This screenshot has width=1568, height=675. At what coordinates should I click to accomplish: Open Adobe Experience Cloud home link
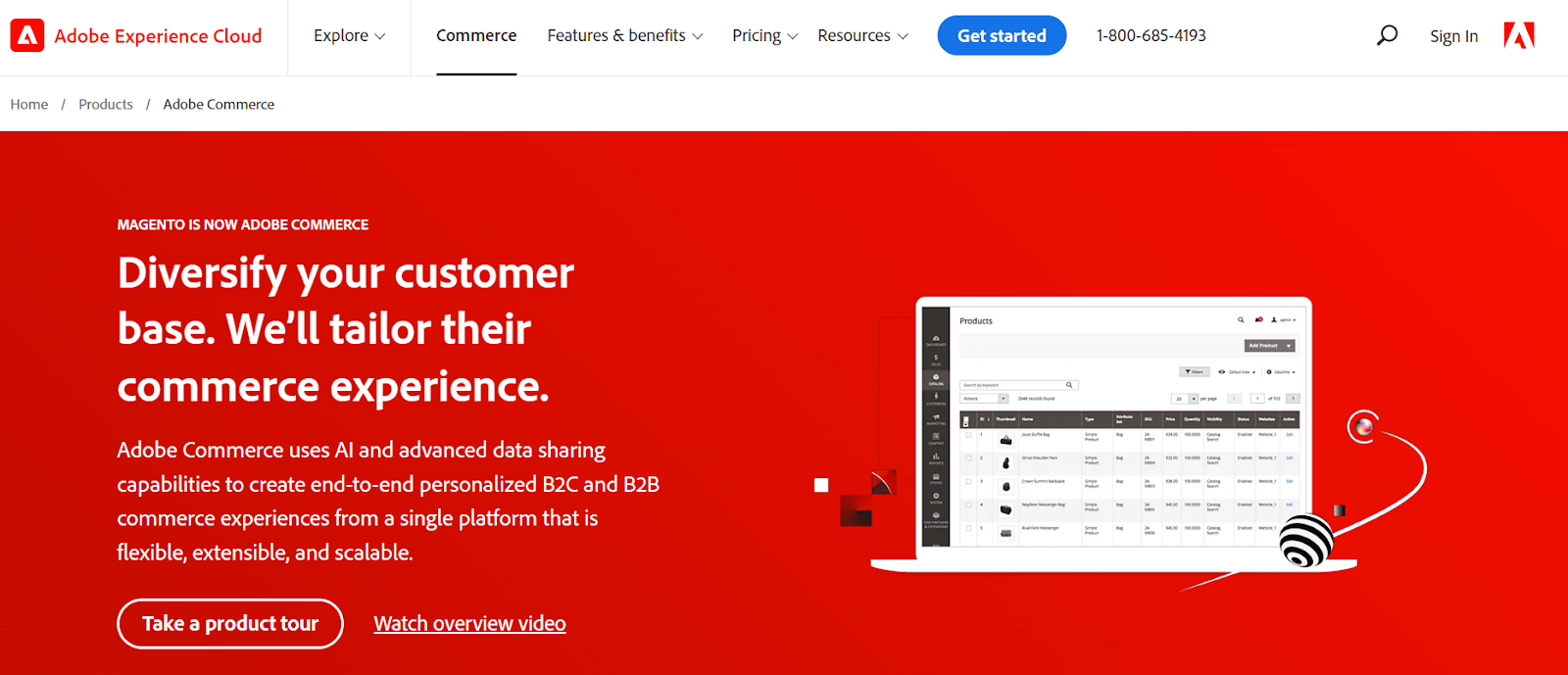coord(158,36)
